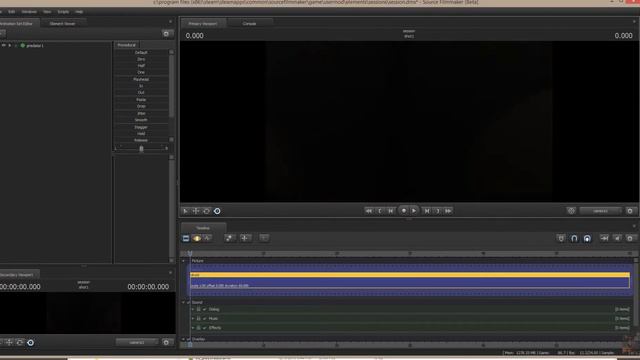Open the Edit menu

tap(11, 12)
